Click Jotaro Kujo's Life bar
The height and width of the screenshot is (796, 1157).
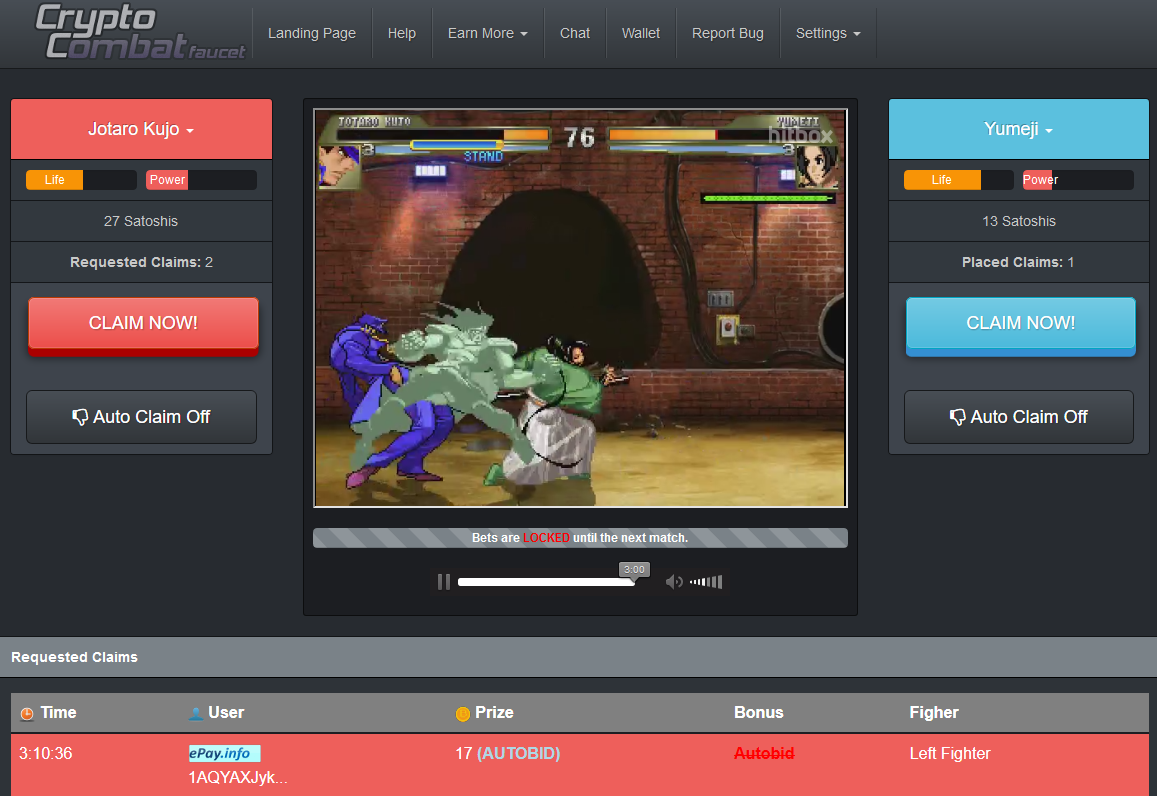tap(81, 180)
